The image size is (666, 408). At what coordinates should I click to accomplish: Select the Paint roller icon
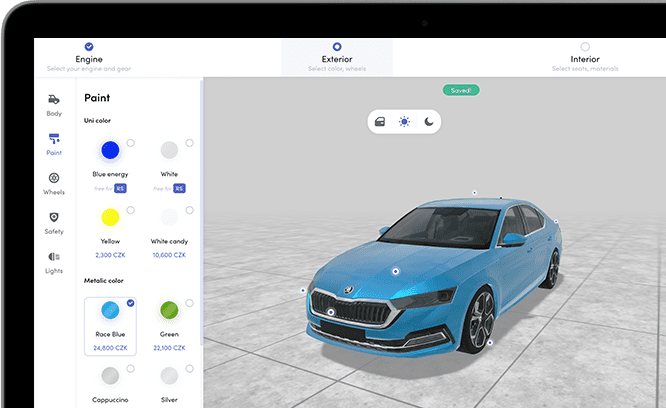click(54, 138)
